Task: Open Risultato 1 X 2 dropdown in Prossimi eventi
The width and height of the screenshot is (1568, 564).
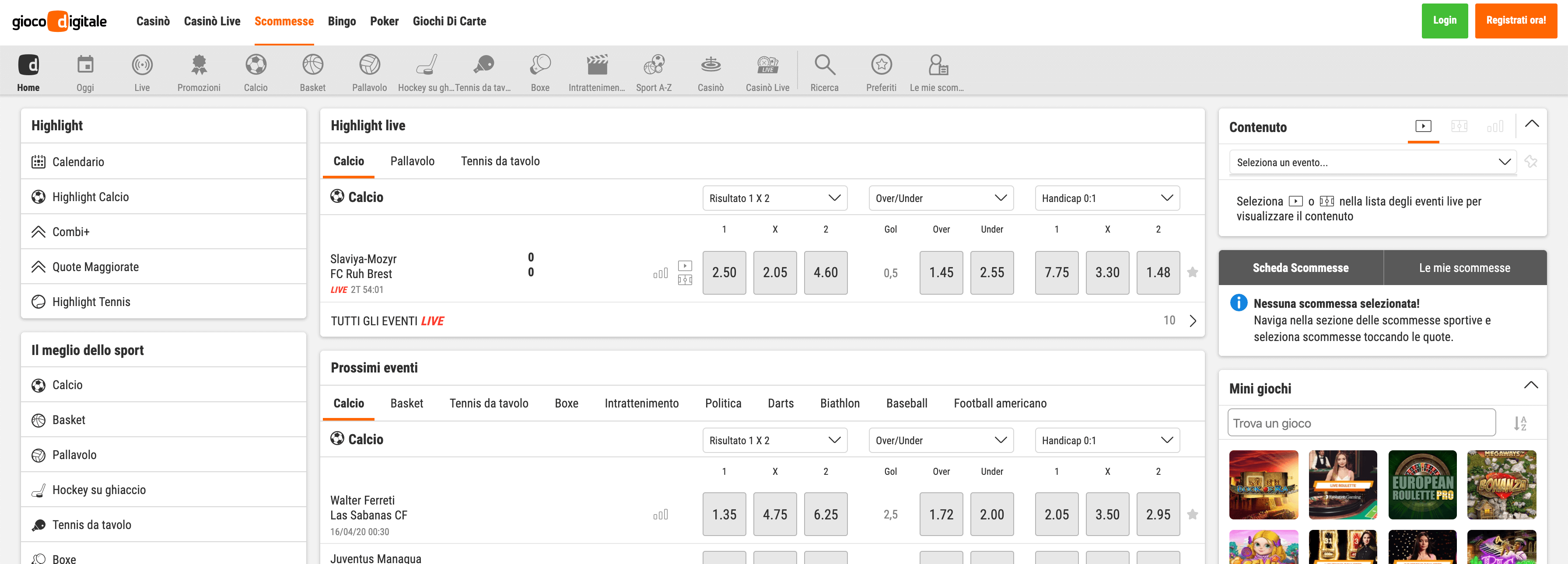Action: click(775, 441)
